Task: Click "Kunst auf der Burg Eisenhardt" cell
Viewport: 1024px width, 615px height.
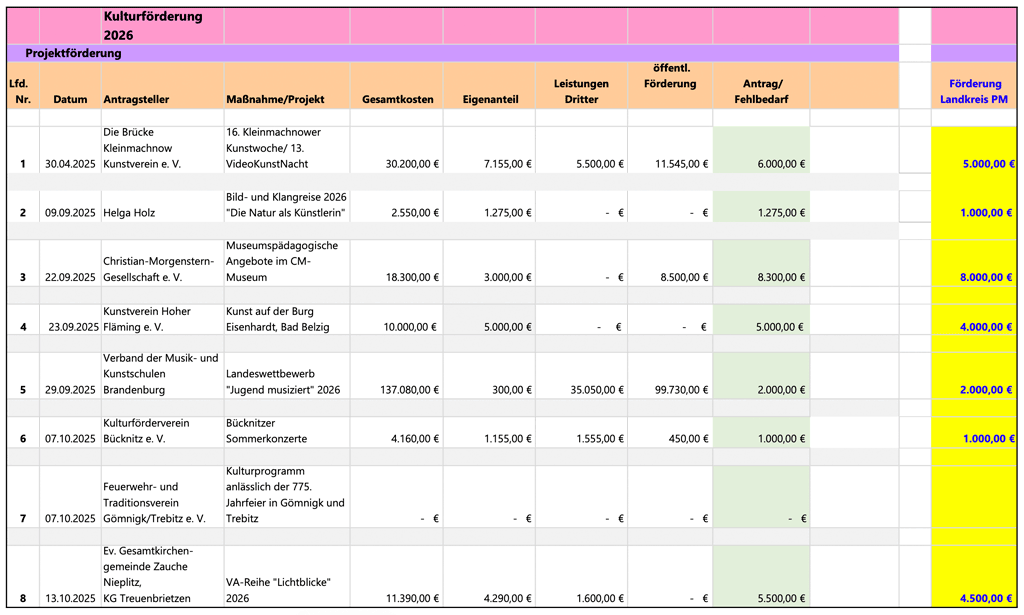Action: point(287,318)
